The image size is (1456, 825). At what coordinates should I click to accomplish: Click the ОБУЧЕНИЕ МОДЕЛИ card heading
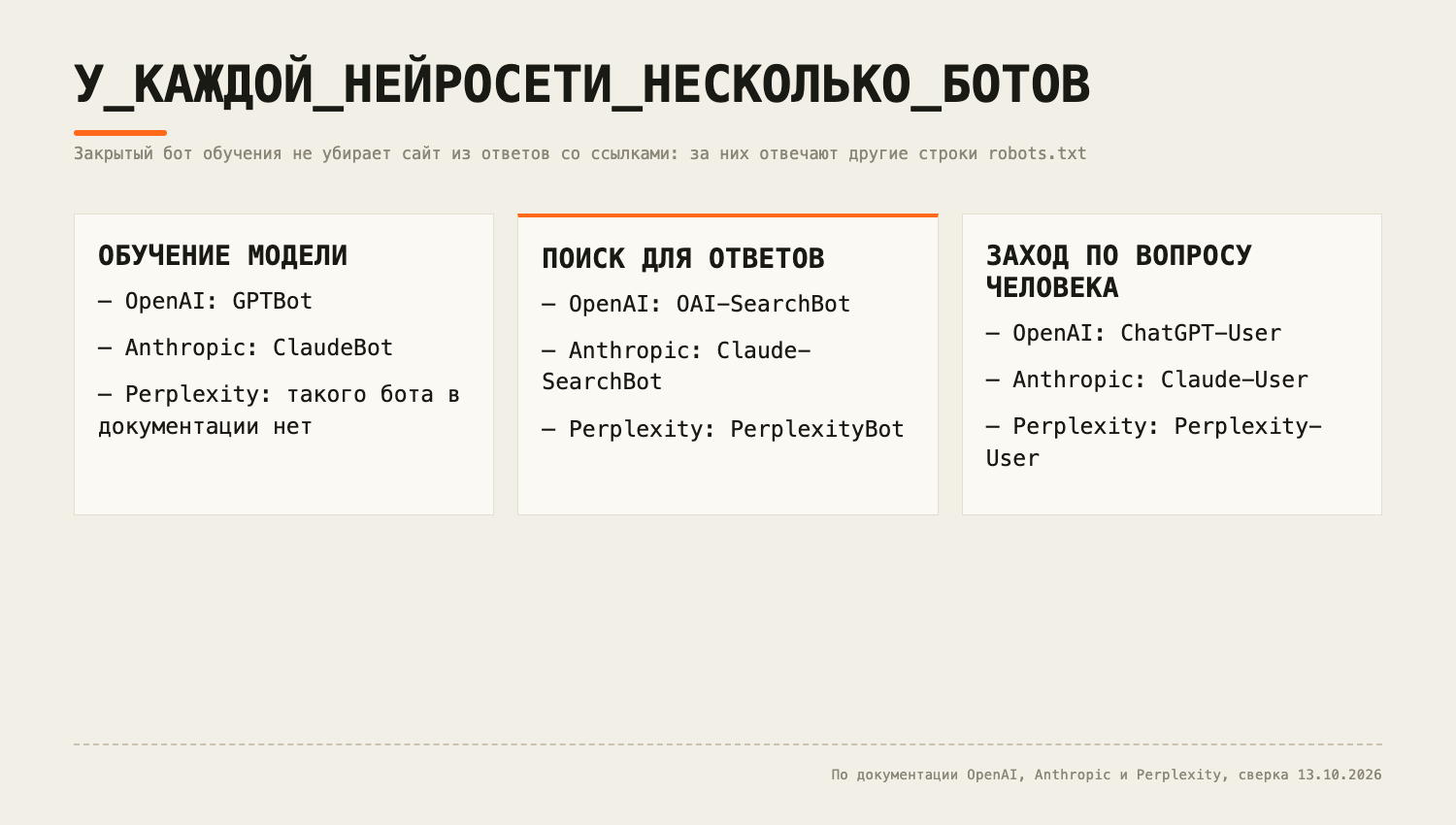pyautogui.click(x=222, y=255)
